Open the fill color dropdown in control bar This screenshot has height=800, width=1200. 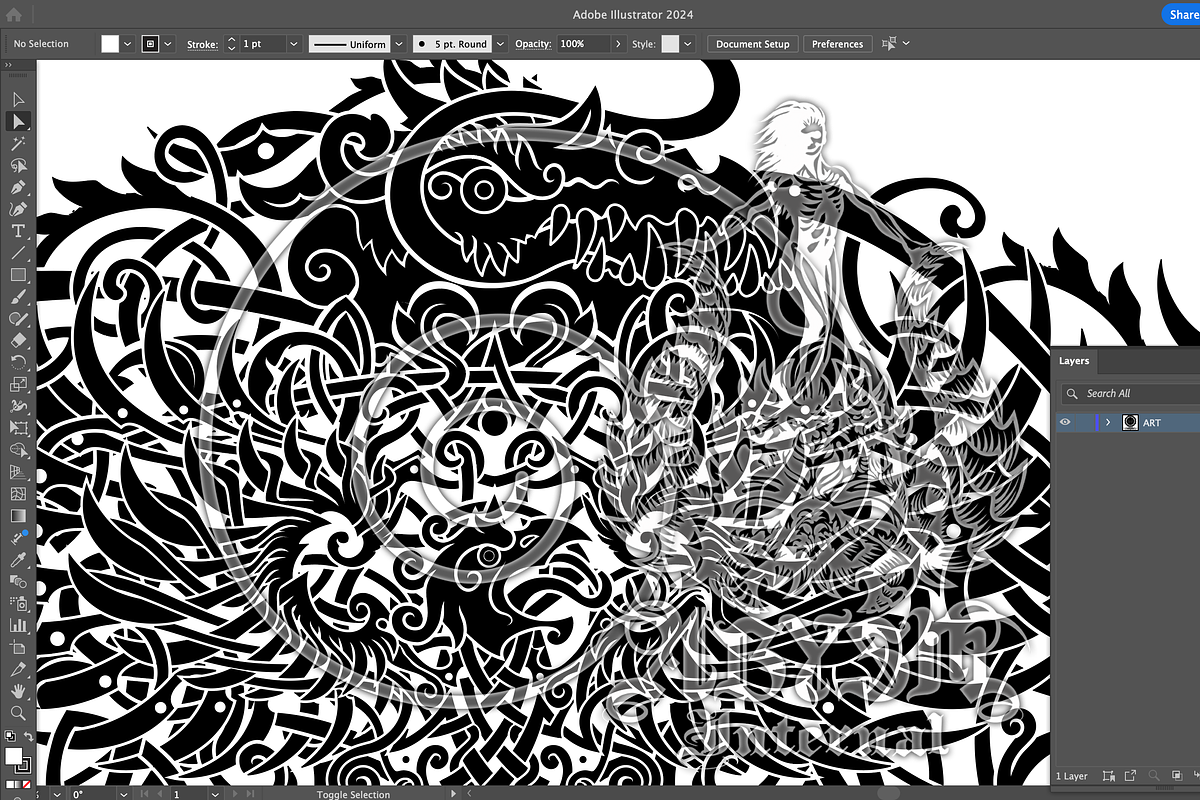(x=127, y=44)
